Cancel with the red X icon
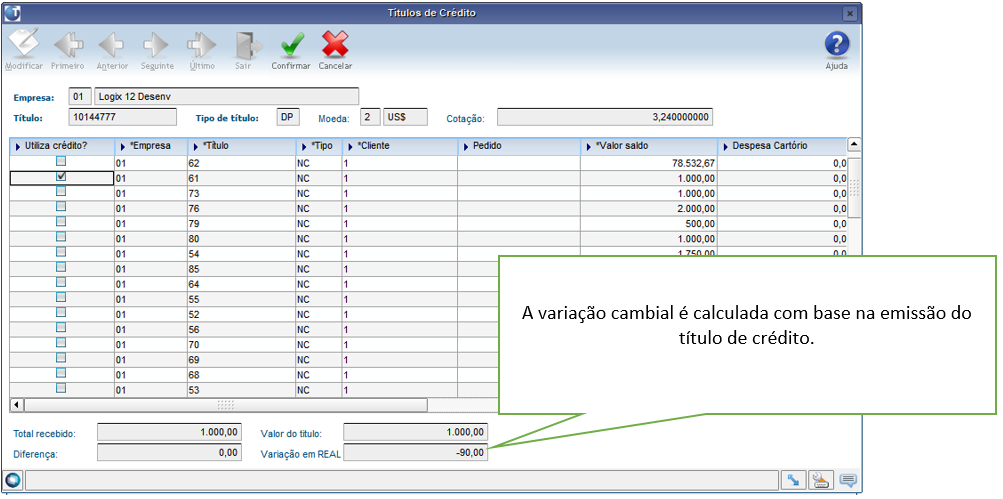 pyautogui.click(x=335, y=45)
